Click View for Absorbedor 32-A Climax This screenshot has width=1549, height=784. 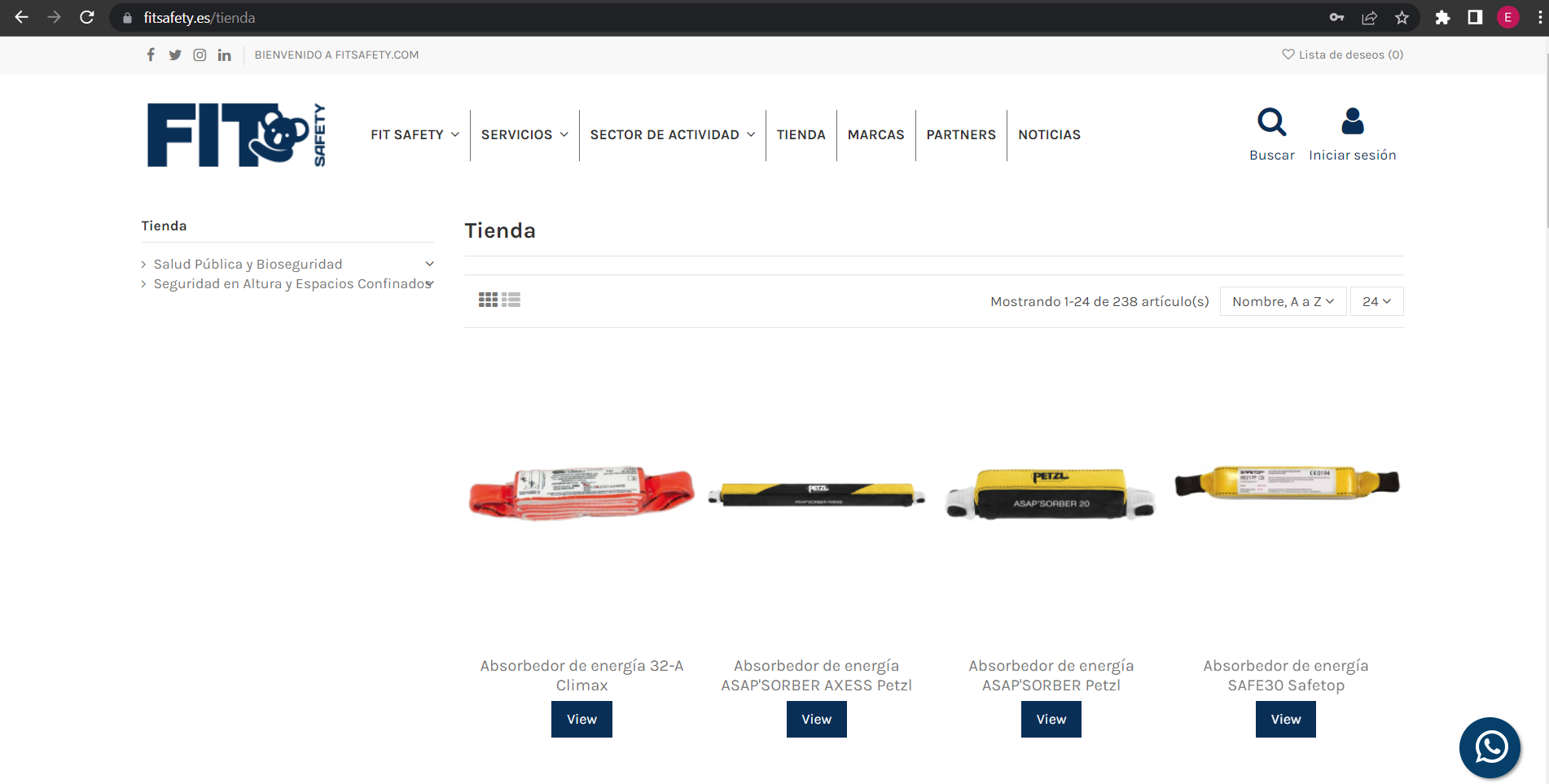coord(581,720)
